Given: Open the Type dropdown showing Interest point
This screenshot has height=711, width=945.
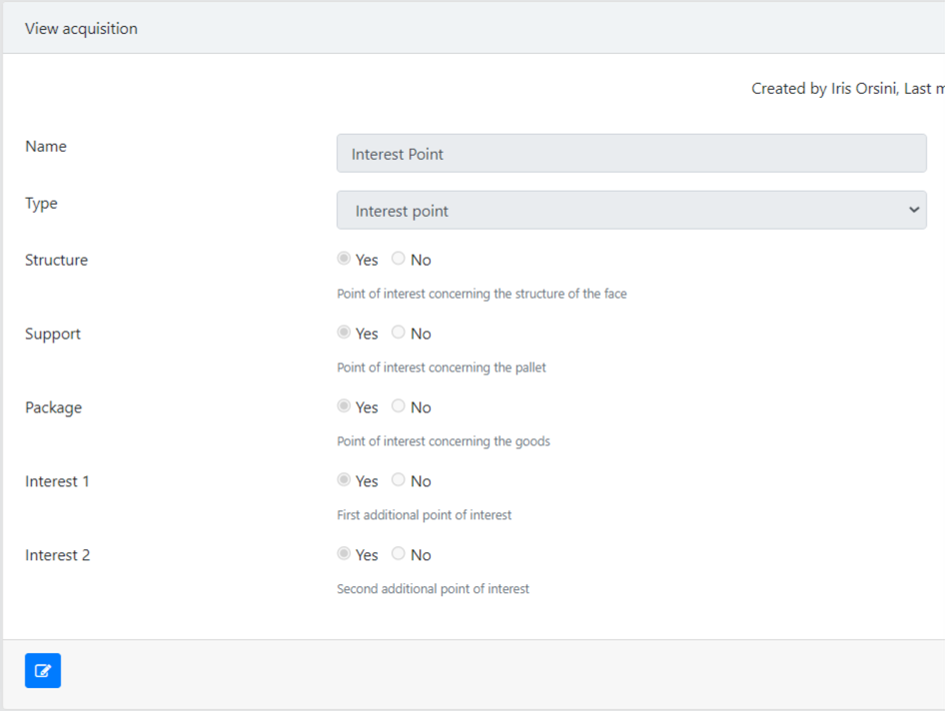Looking at the screenshot, I should pos(631,210).
